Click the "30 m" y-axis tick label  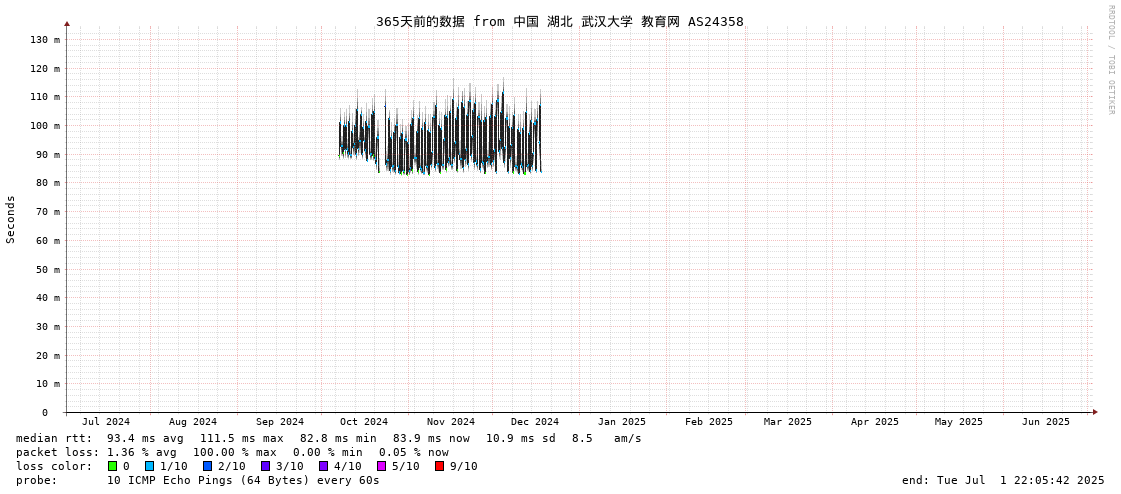point(49,327)
